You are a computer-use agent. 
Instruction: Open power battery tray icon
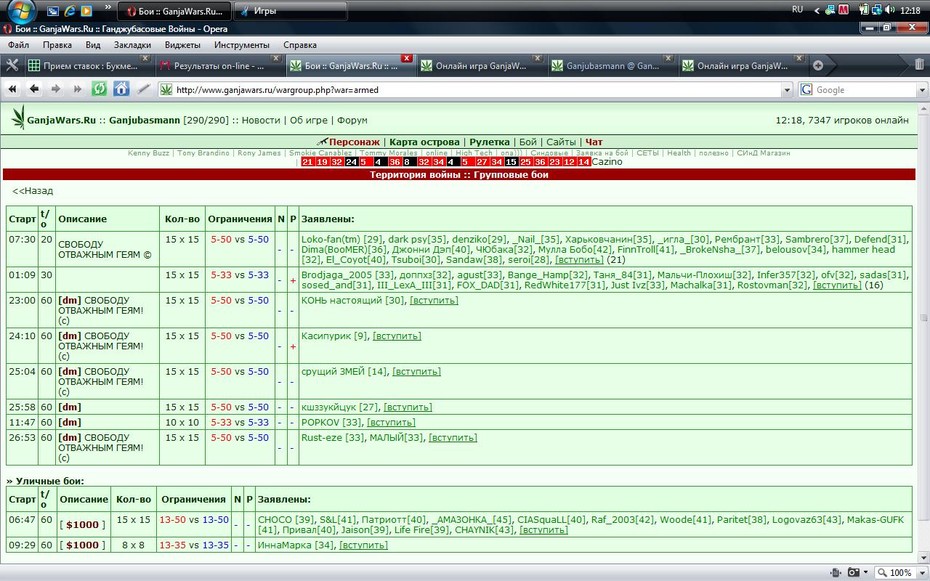tap(864, 9)
